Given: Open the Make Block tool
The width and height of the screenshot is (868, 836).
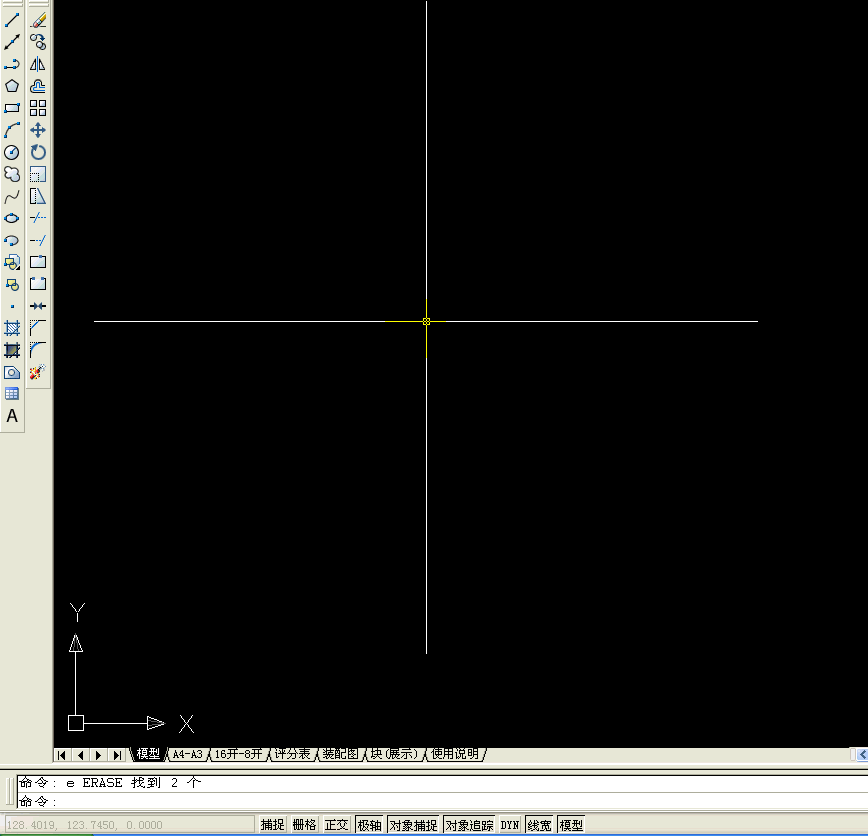Looking at the screenshot, I should coord(12,285).
